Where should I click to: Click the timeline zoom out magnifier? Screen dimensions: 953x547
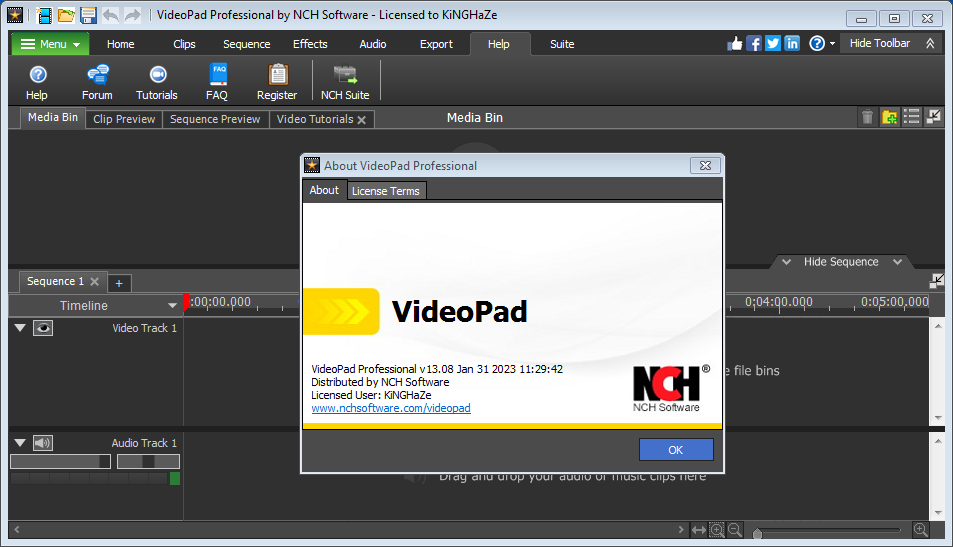[735, 530]
